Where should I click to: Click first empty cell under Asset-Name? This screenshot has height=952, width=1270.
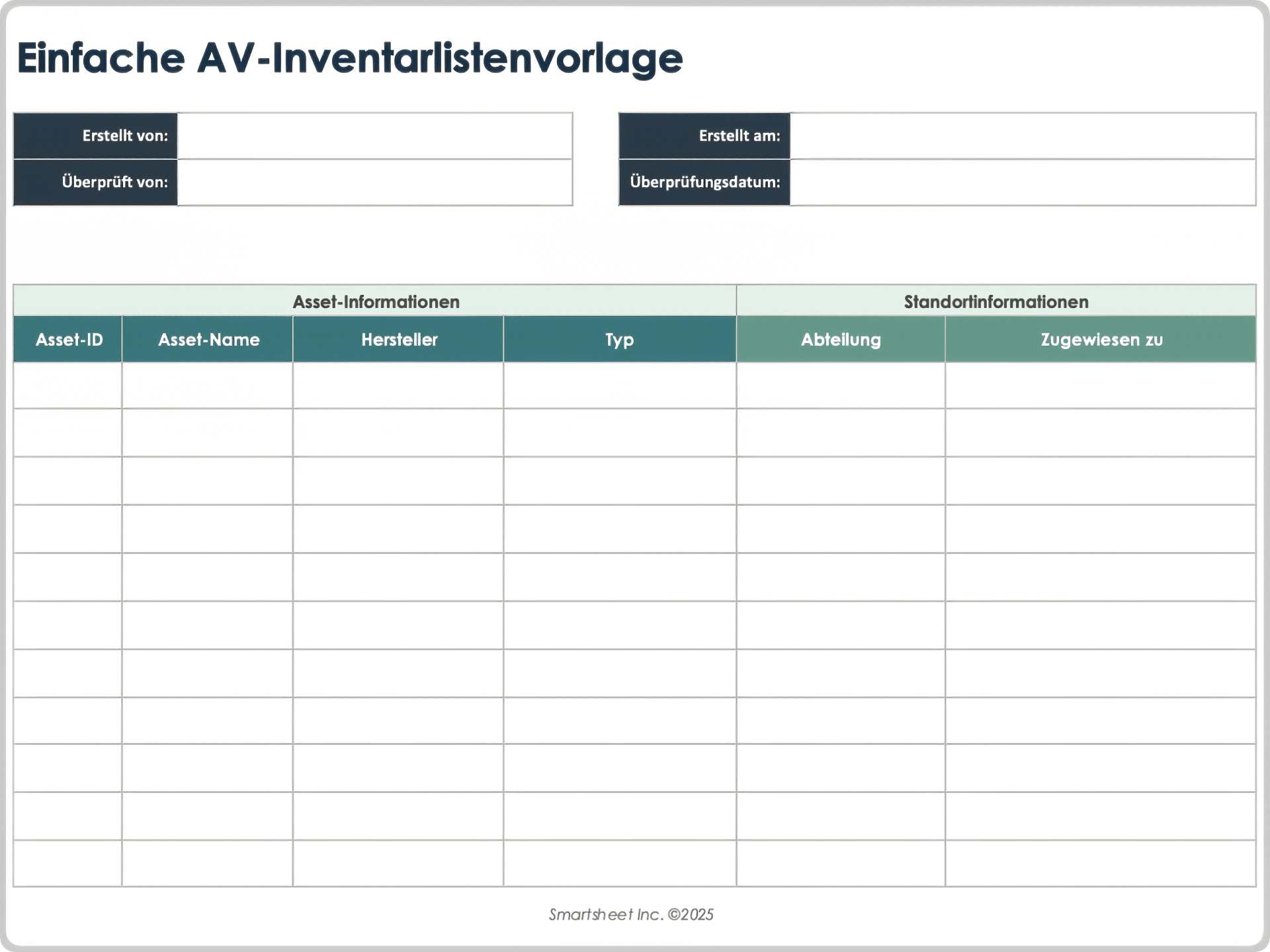pos(208,385)
